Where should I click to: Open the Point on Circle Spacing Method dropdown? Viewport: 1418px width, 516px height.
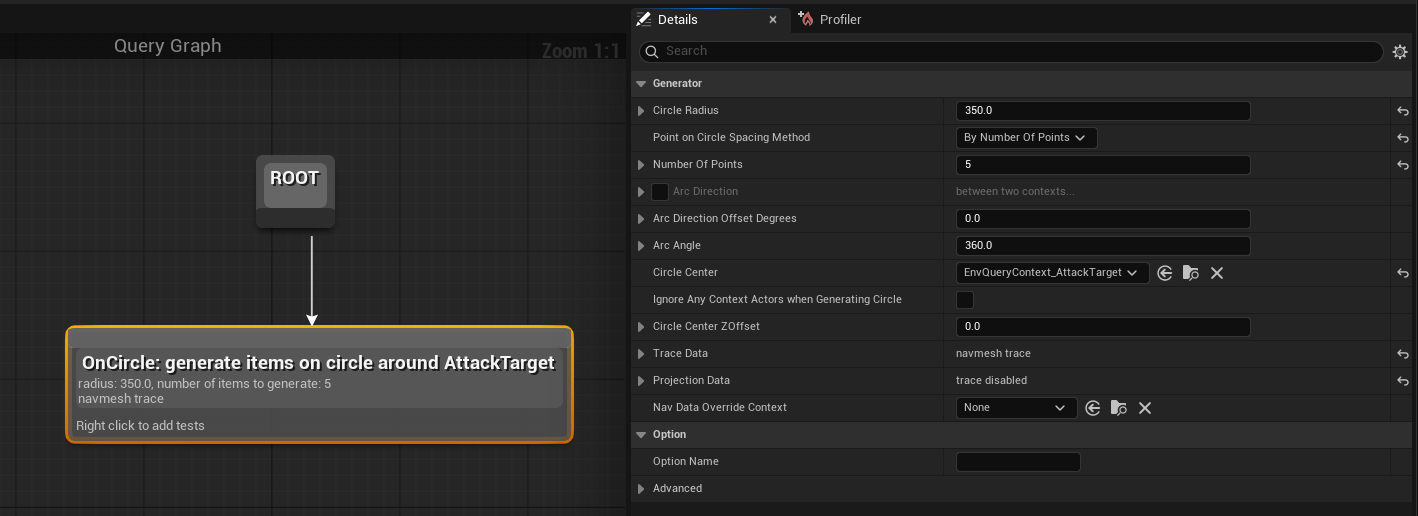pyautogui.click(x=1026, y=138)
